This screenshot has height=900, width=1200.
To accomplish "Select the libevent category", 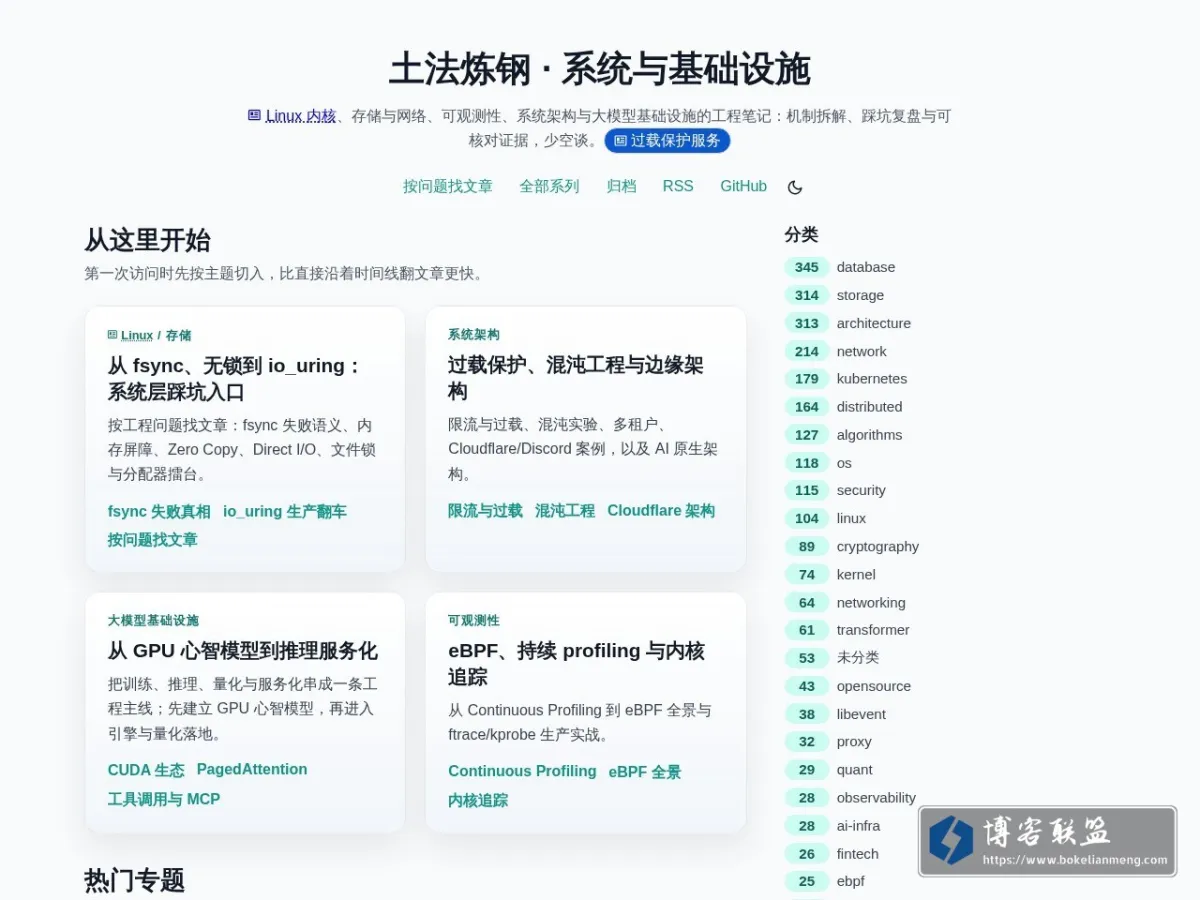I will [x=861, y=714].
